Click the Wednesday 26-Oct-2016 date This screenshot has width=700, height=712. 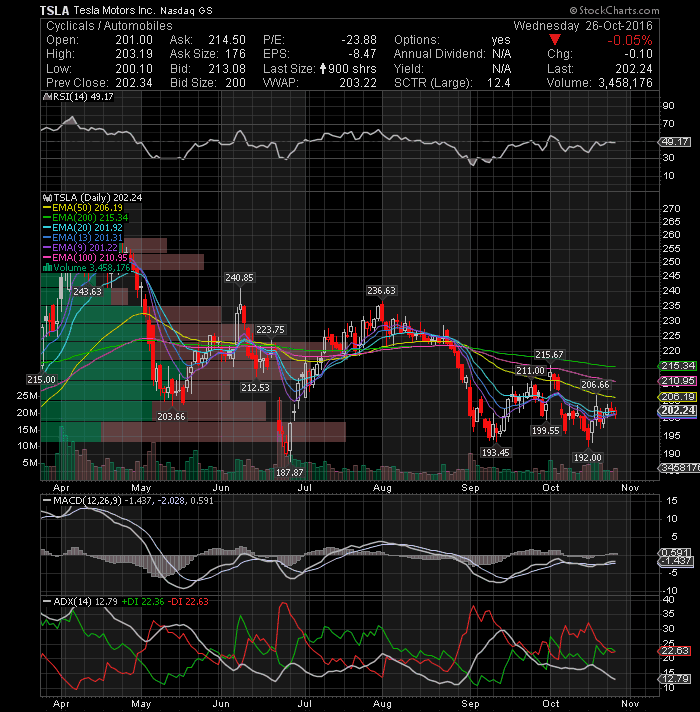(583, 26)
